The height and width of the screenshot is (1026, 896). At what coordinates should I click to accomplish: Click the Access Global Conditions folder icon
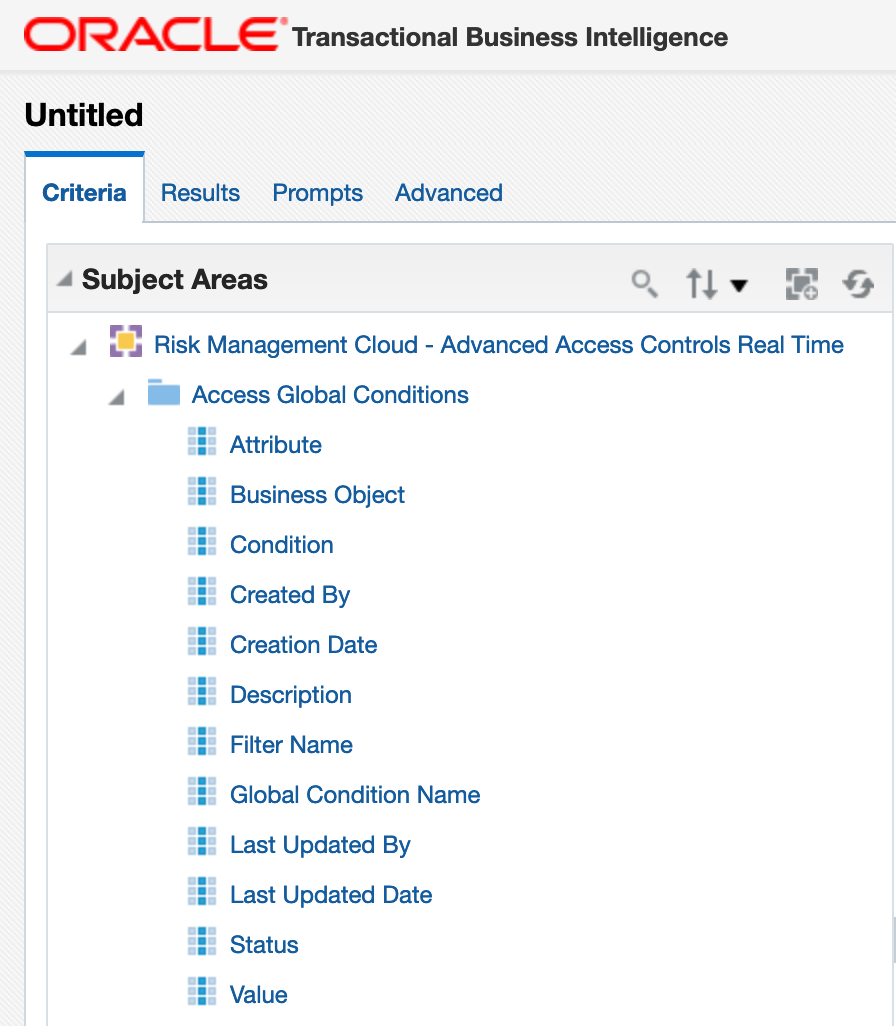coord(164,392)
